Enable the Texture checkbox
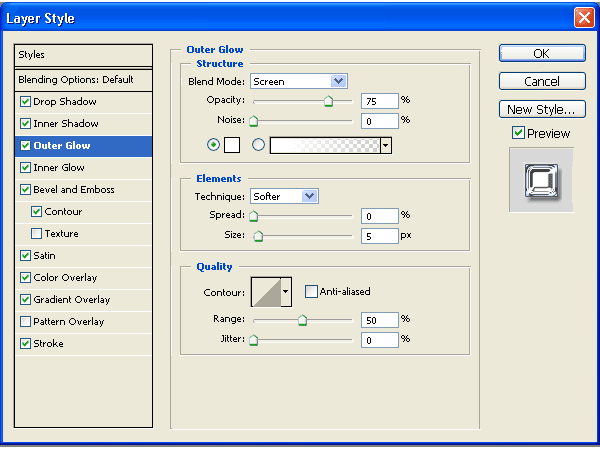The width and height of the screenshot is (600, 450). click(37, 234)
